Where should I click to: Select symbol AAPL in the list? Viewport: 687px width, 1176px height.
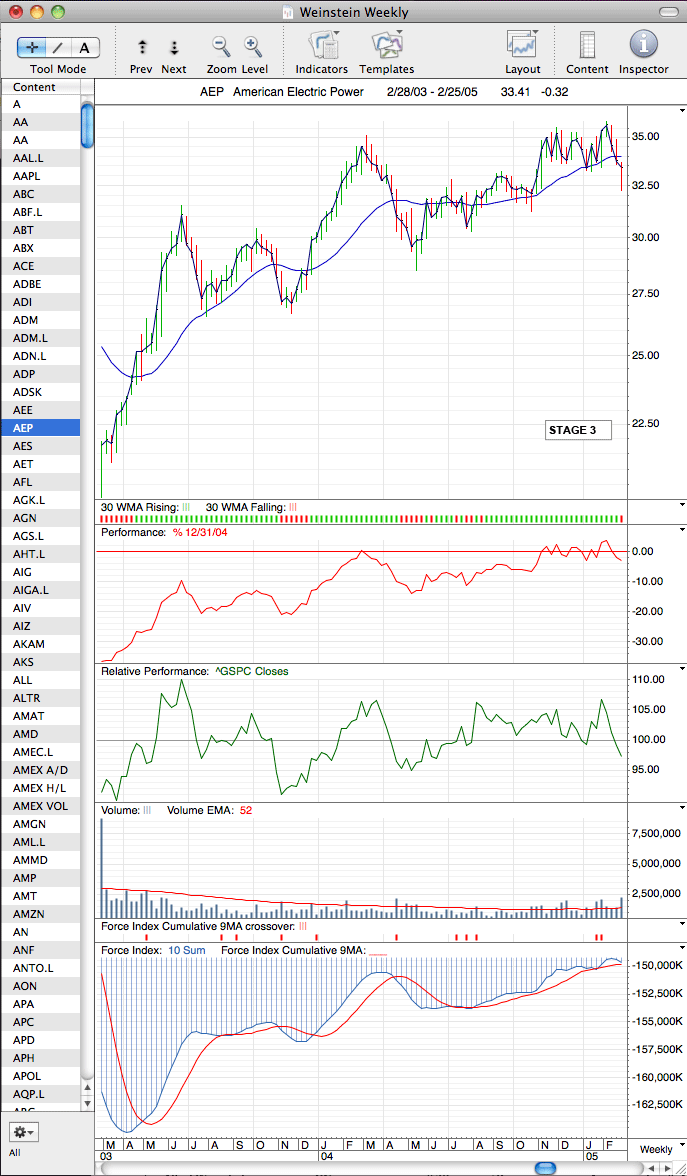[x=40, y=176]
